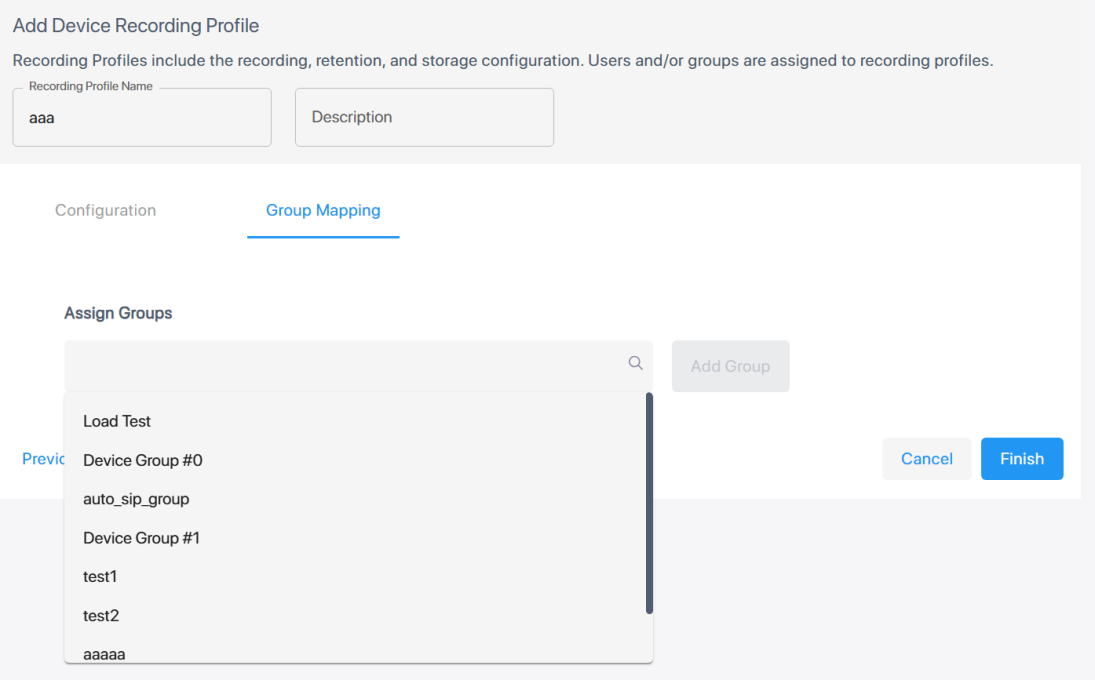
Task: Select the Group Mapping tab
Action: 323,210
